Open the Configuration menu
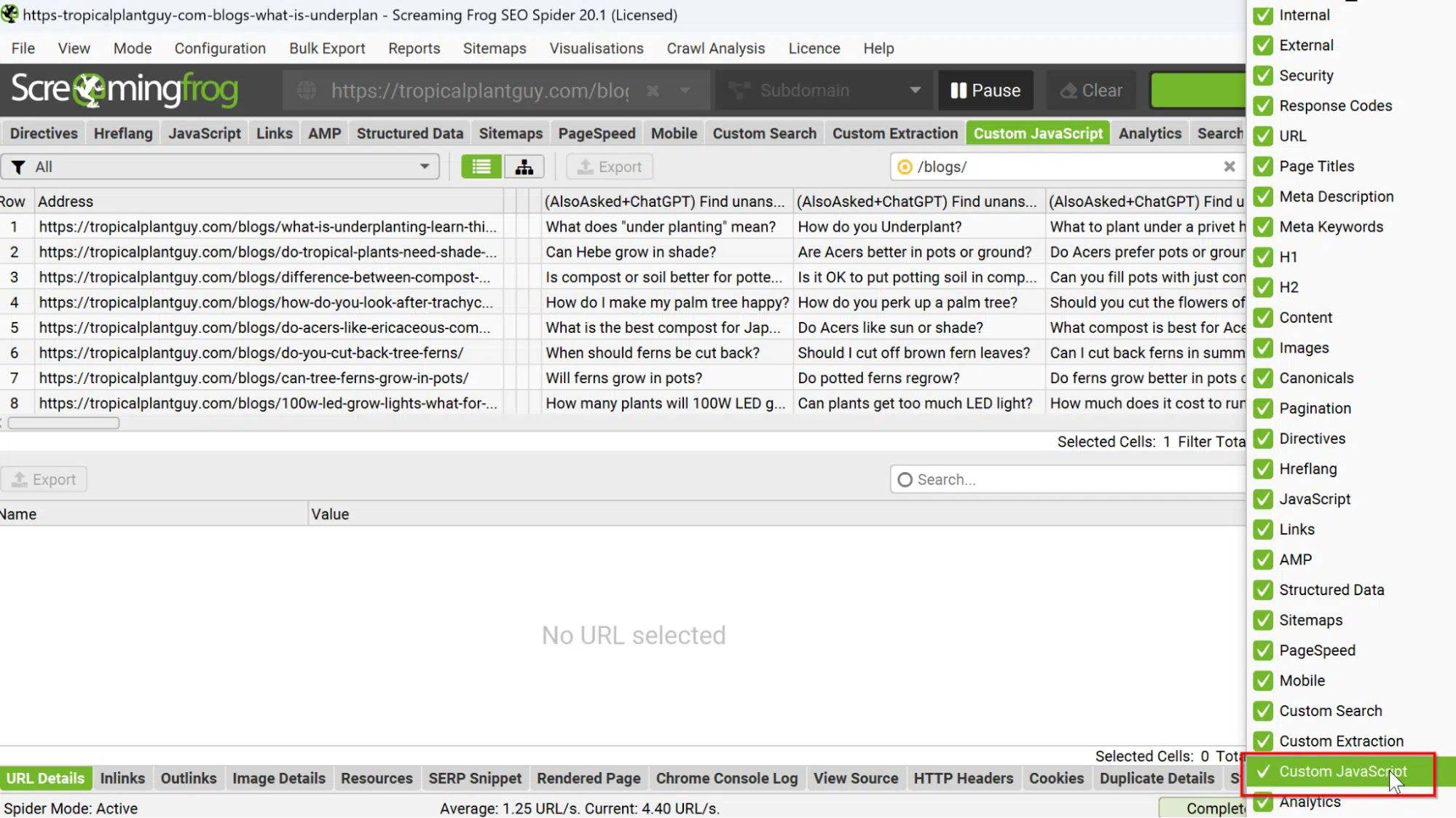 click(x=220, y=48)
